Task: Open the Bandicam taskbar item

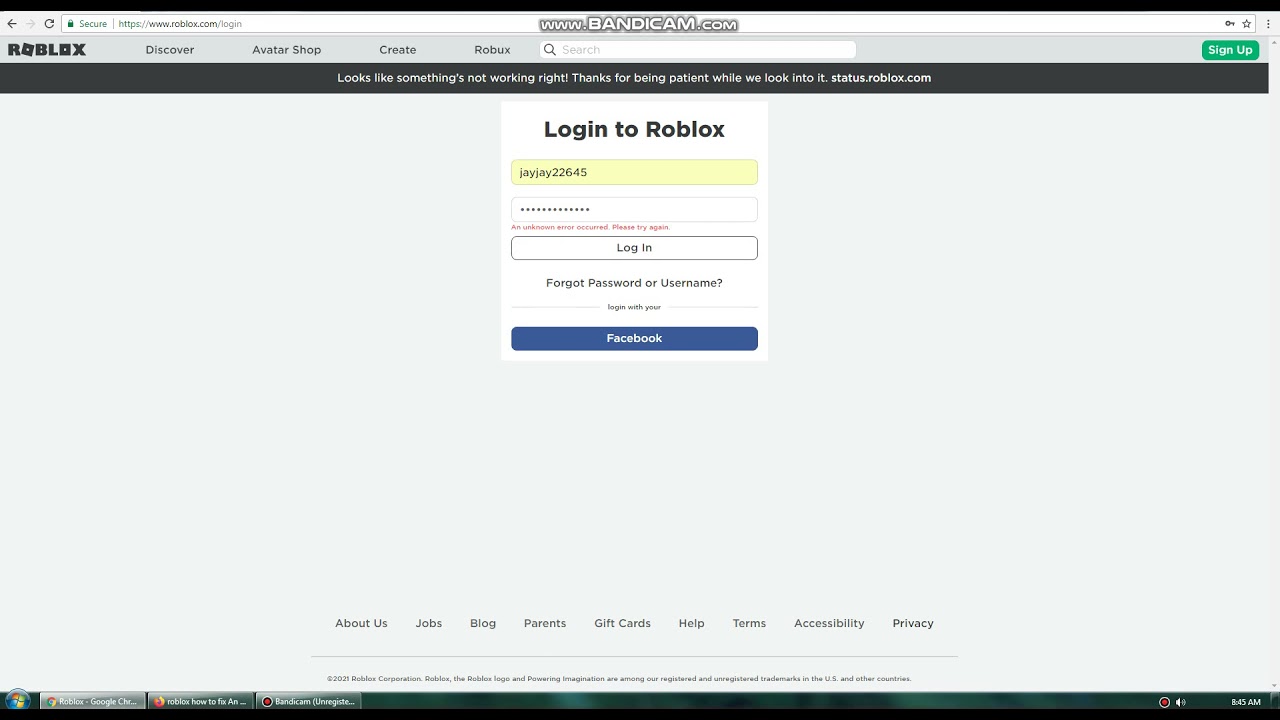Action: (309, 701)
